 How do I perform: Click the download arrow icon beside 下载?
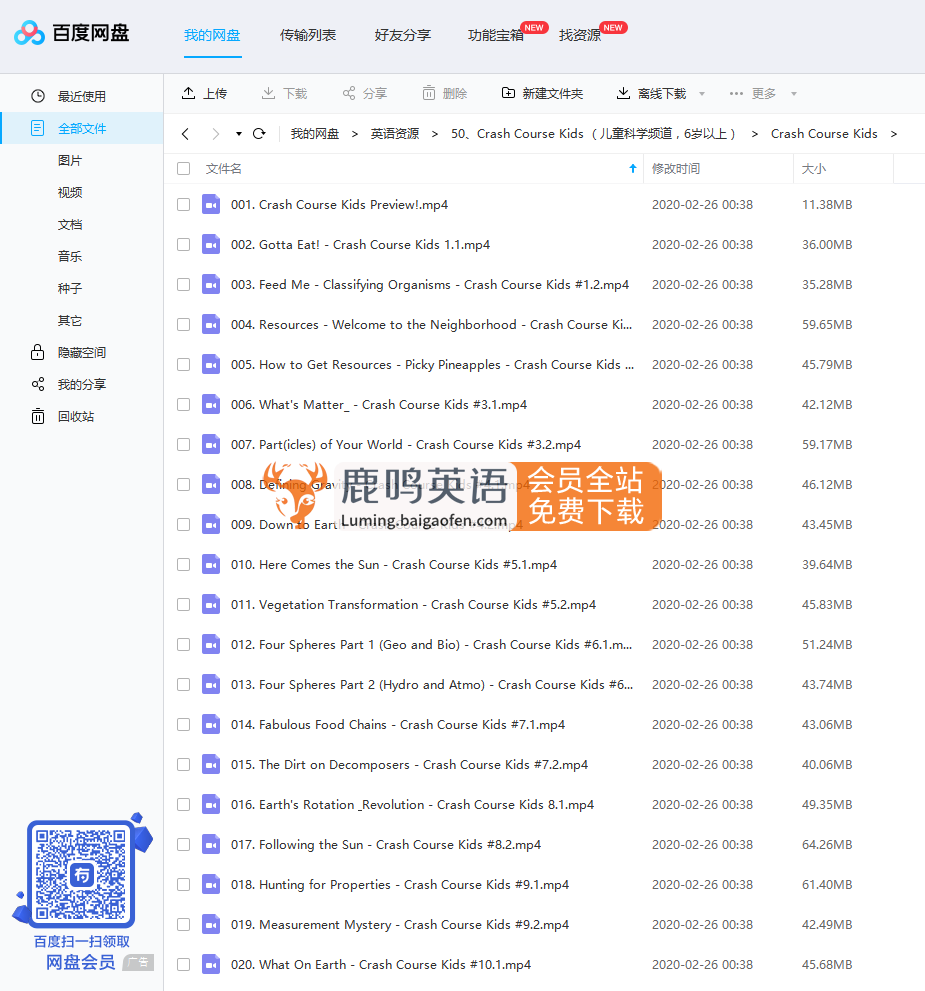(269, 93)
